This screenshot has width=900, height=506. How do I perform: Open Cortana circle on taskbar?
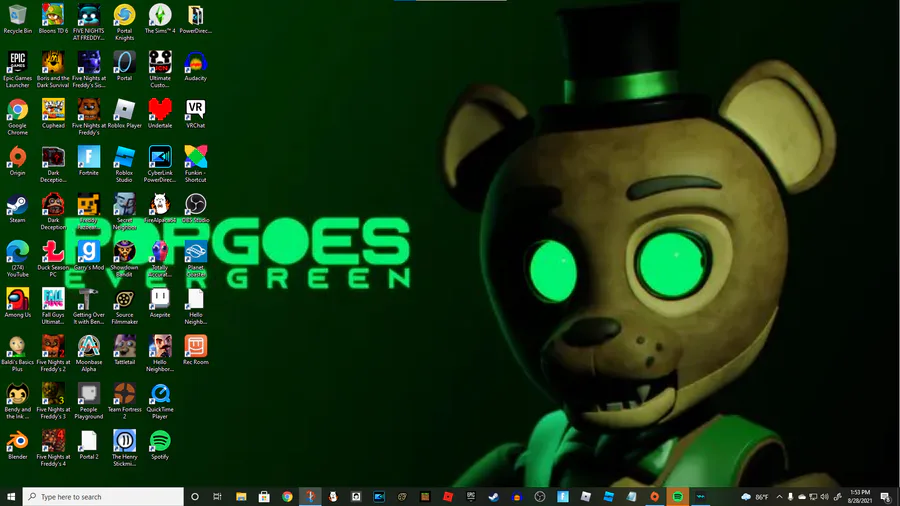[x=195, y=497]
